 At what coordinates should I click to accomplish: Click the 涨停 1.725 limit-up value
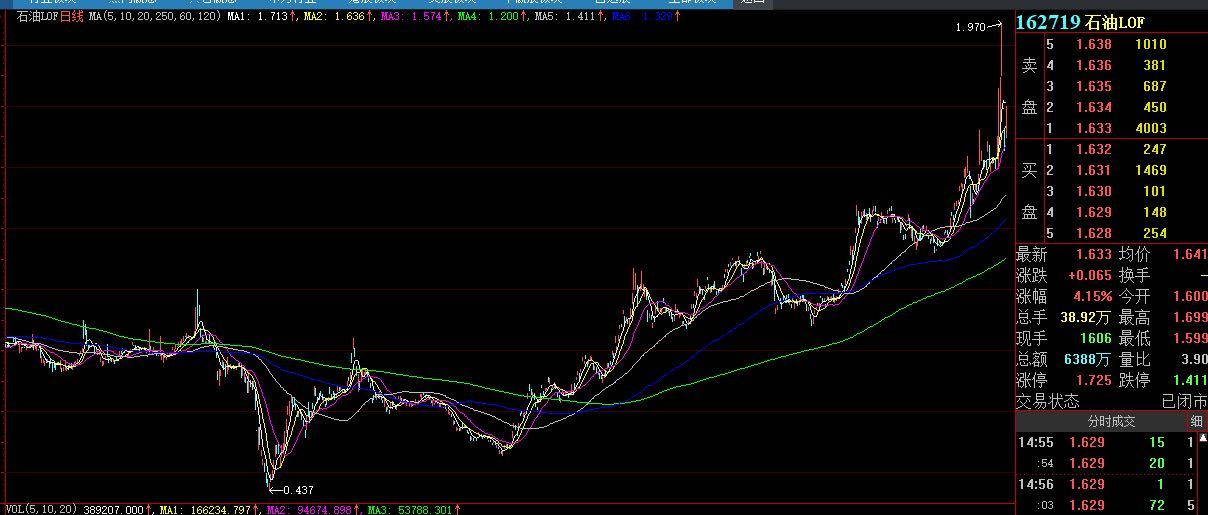1093,380
